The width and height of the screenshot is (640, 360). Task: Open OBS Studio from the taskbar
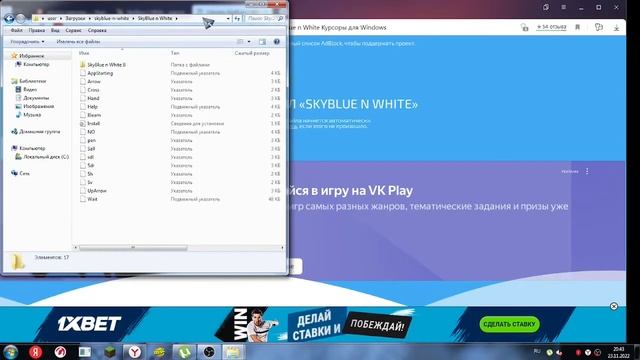click(209, 352)
